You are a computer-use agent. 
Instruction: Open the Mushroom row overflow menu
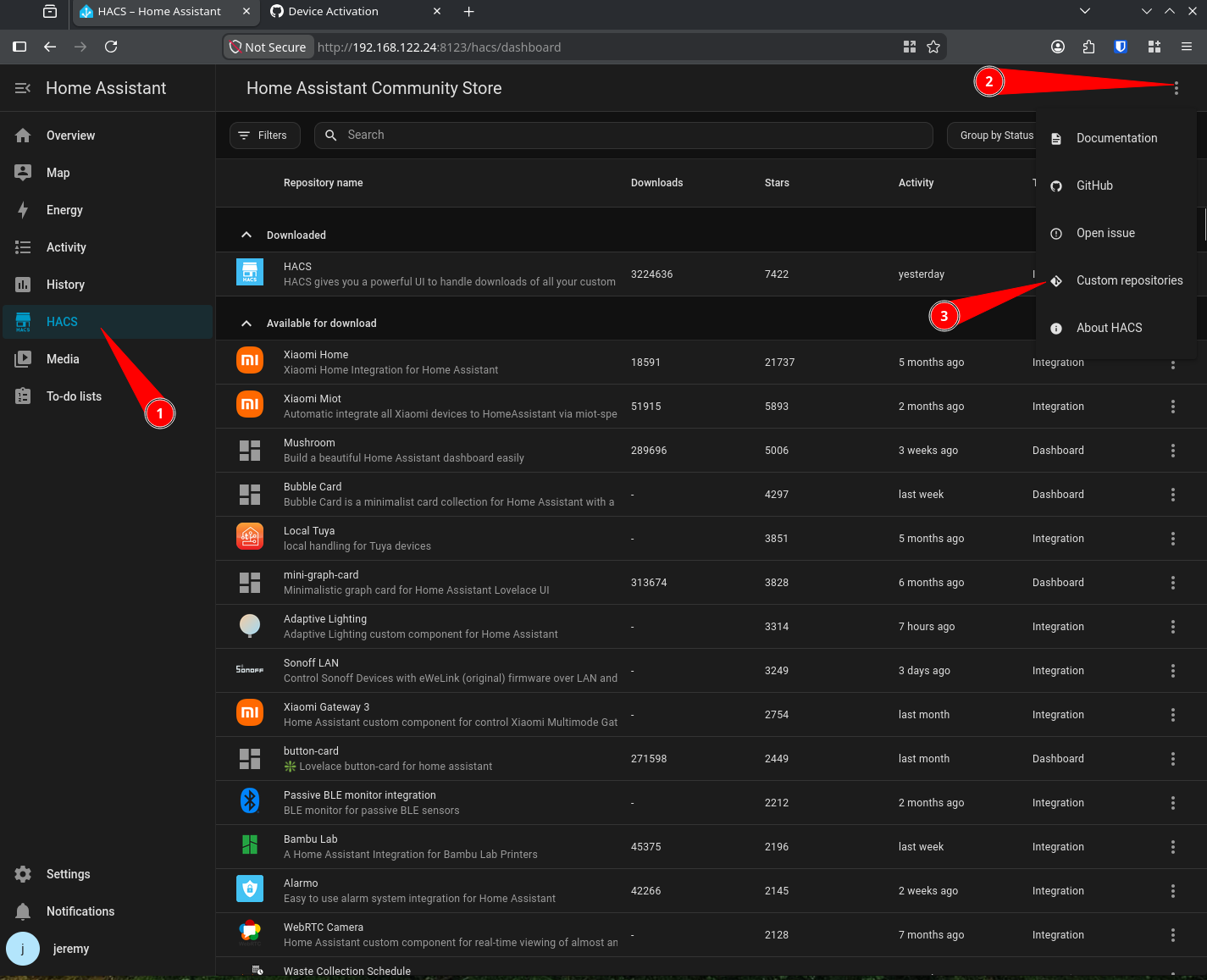[1173, 451]
